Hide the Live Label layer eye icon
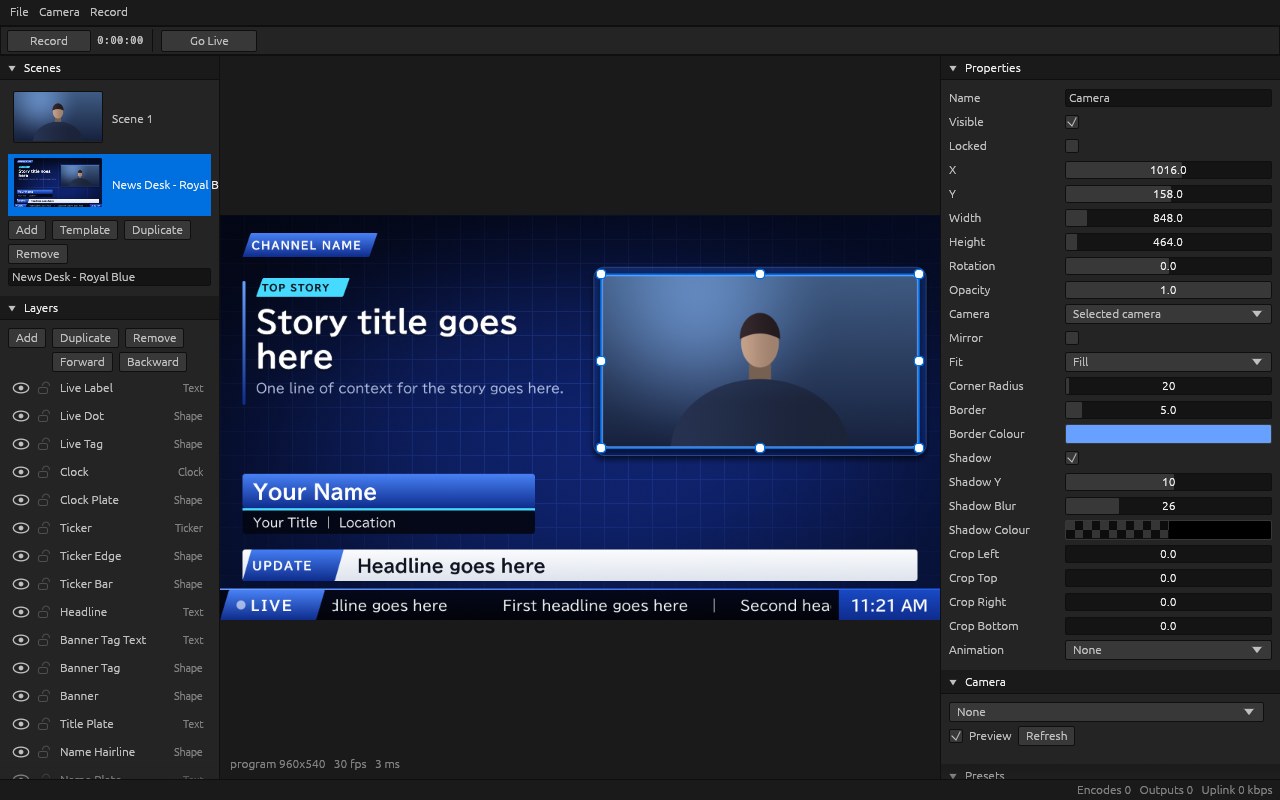This screenshot has height=800, width=1280. (20, 388)
